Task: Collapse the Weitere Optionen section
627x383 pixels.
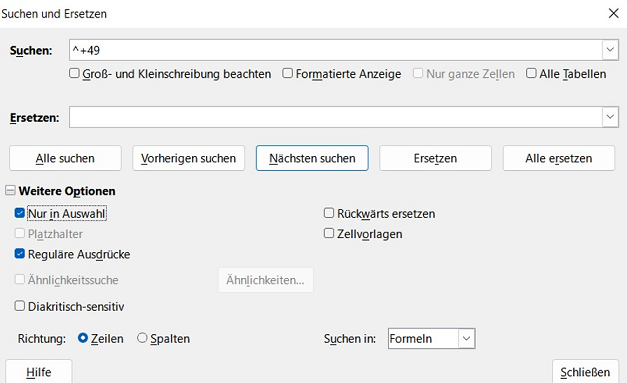Action: pyautogui.click(x=10, y=191)
